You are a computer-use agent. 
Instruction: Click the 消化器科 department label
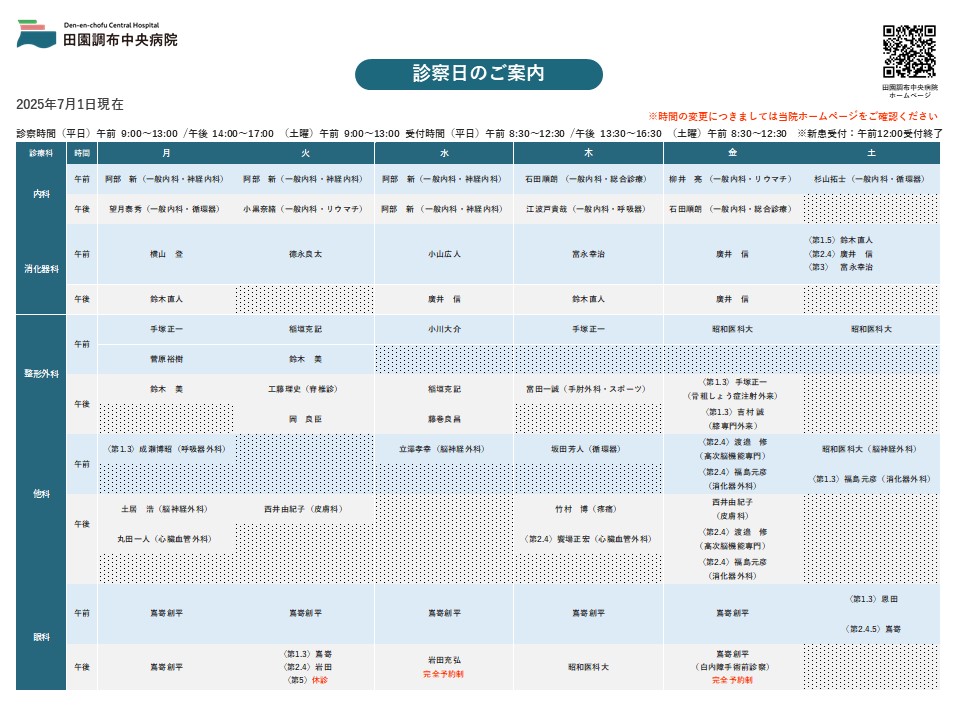41,269
